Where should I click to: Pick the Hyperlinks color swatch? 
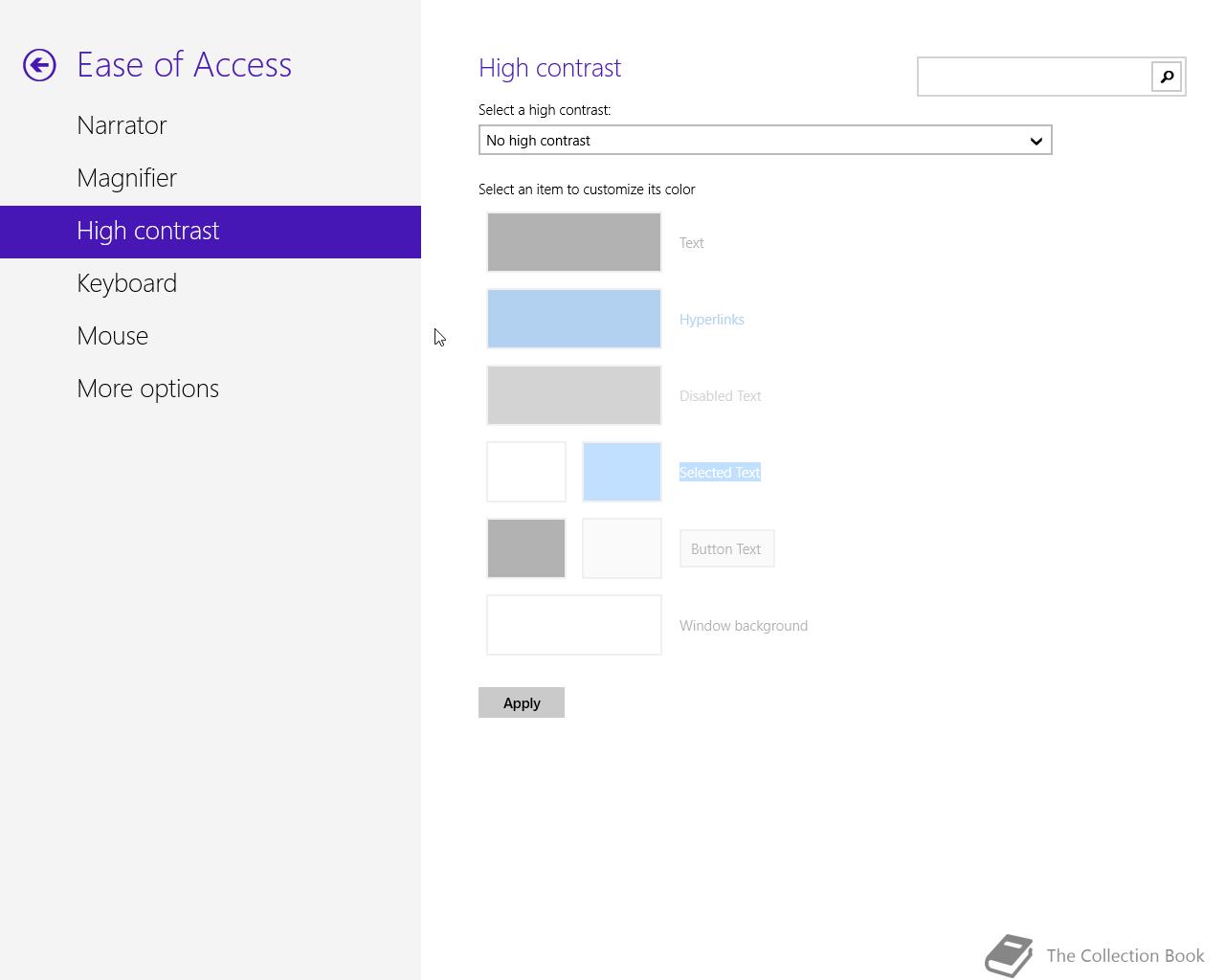pos(574,319)
